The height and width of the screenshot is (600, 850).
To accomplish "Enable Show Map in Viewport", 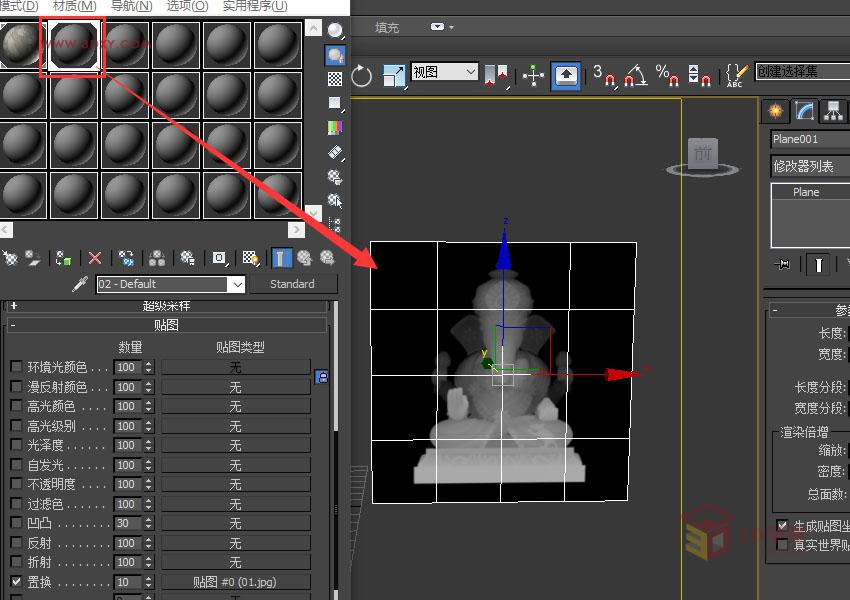I will [252, 258].
